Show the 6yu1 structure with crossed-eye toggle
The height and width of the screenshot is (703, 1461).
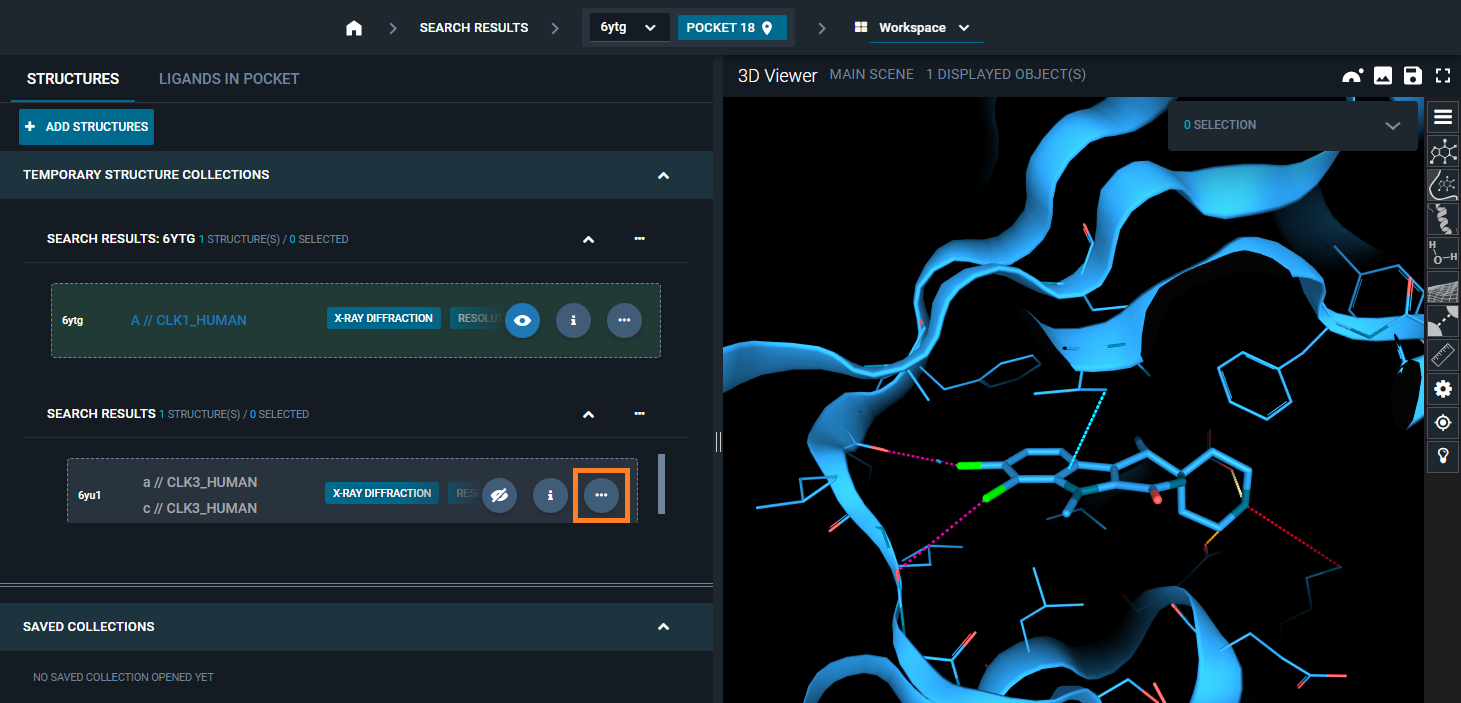pyautogui.click(x=499, y=495)
